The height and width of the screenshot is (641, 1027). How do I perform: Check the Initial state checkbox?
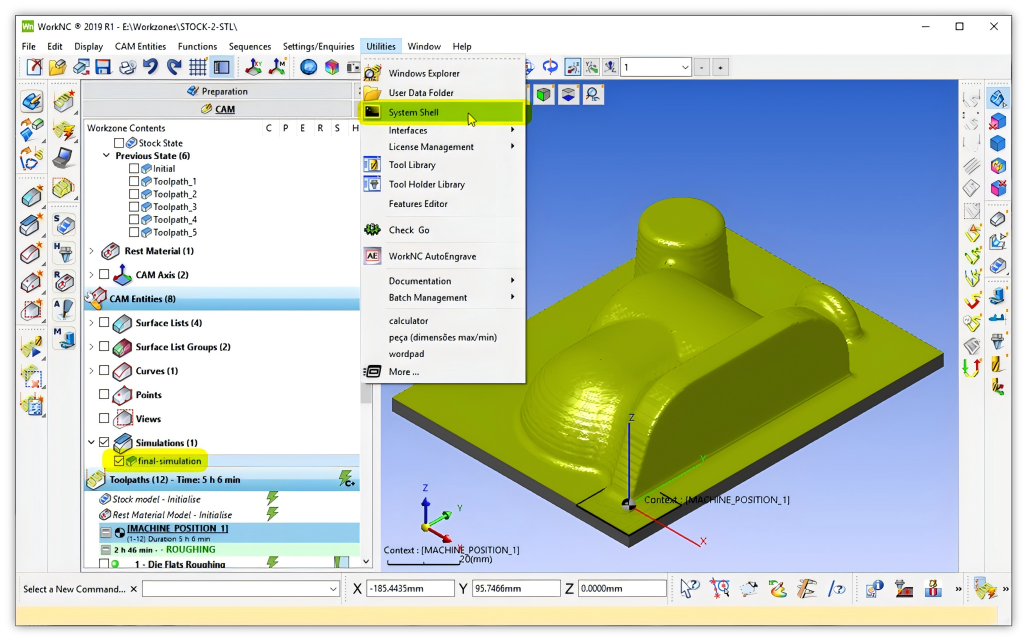(134, 168)
